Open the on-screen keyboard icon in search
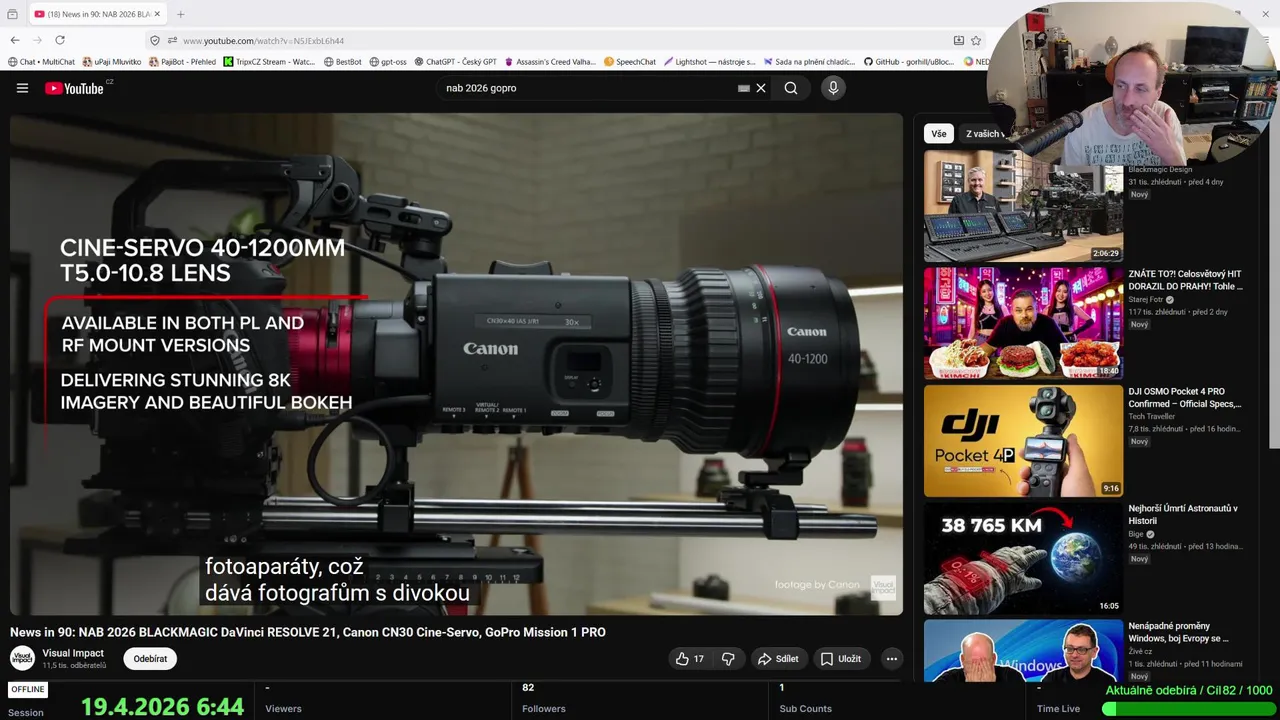This screenshot has height=720, width=1280. (744, 88)
